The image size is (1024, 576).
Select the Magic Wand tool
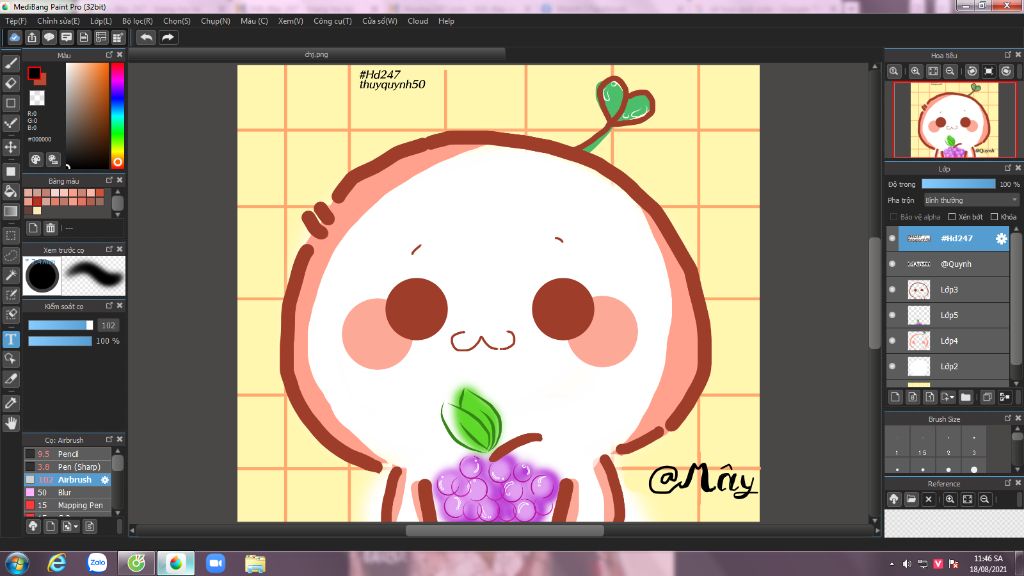point(10,275)
